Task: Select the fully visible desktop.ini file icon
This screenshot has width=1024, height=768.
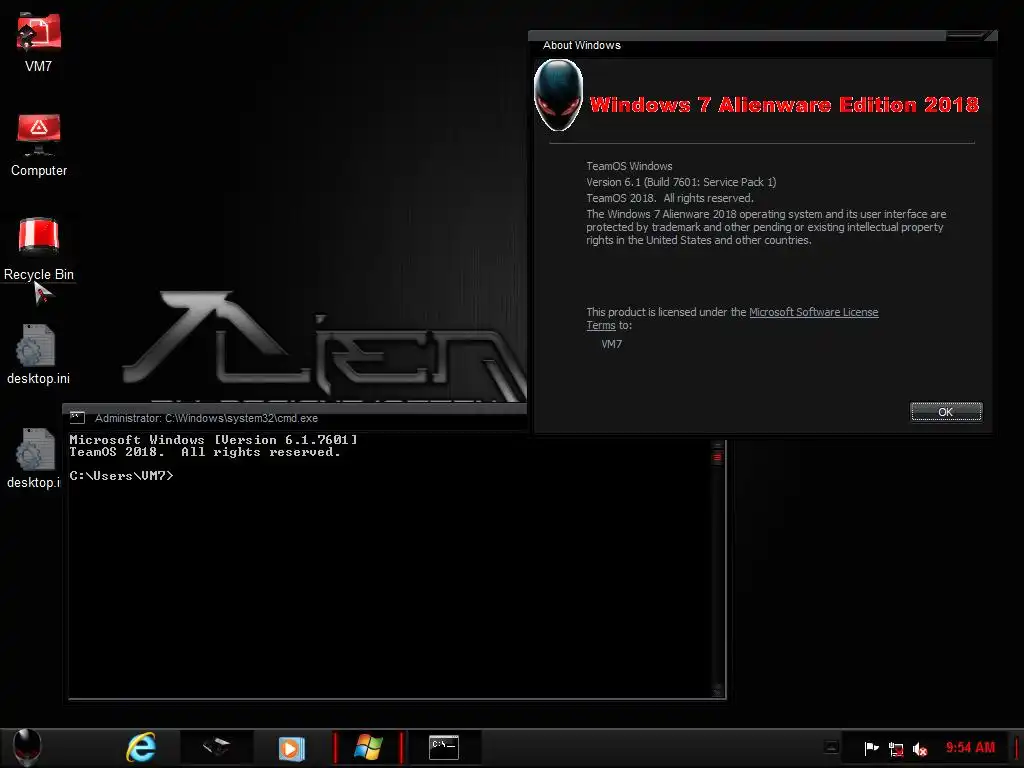Action: pyautogui.click(x=38, y=354)
